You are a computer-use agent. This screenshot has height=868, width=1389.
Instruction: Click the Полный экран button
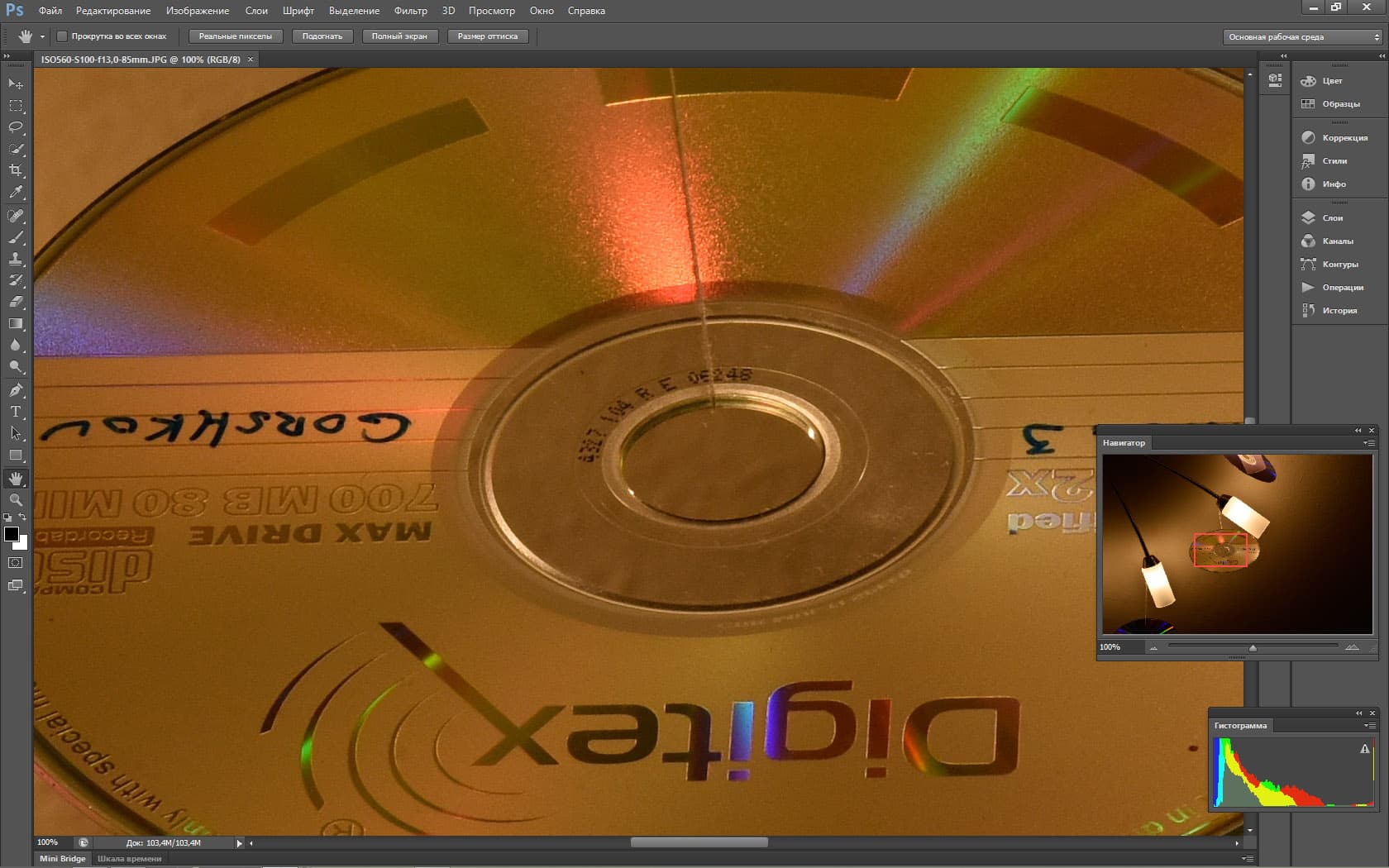click(399, 36)
